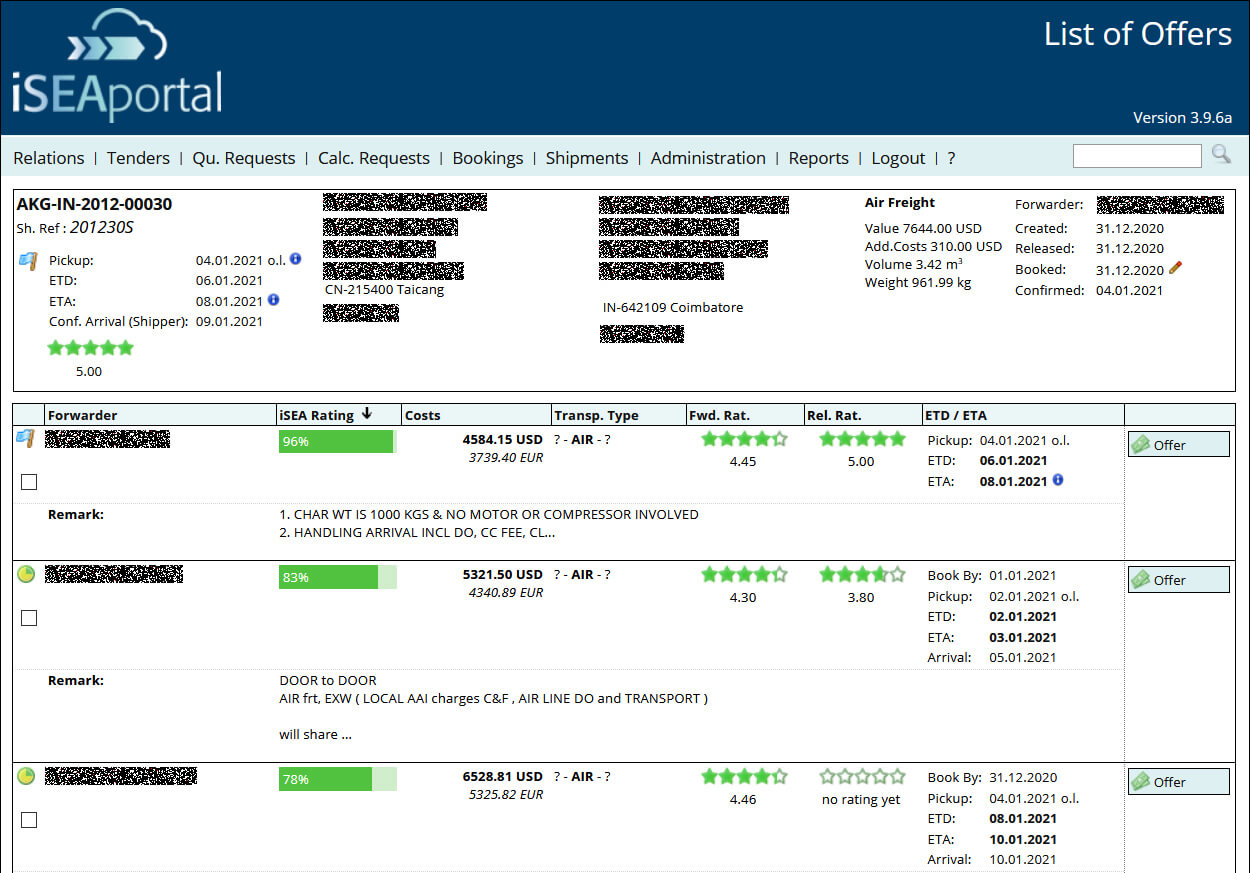
Task: Check the box for the 78% offer
Action: tap(29, 820)
